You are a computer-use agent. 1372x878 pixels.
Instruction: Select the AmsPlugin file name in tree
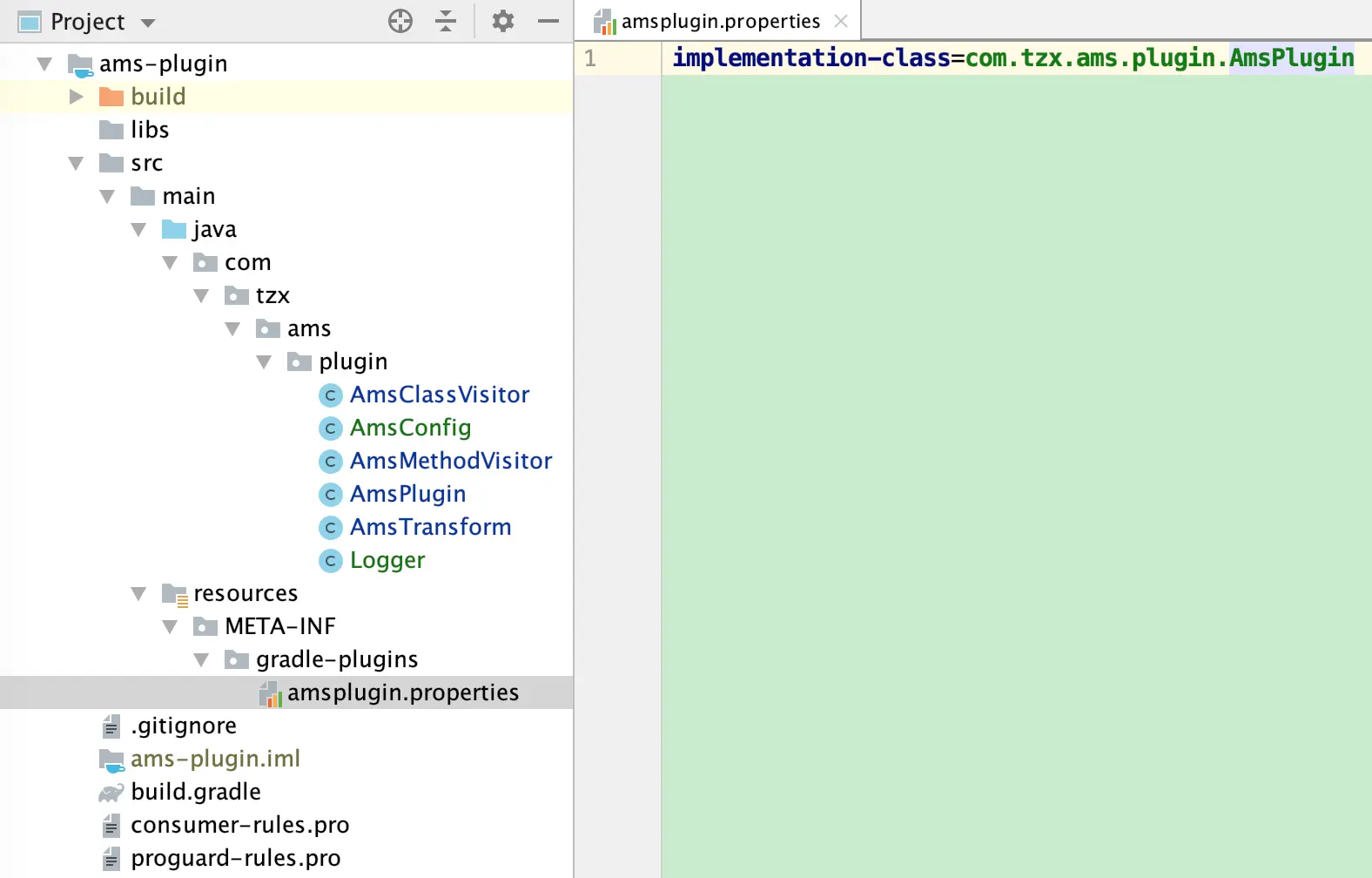[x=408, y=494]
